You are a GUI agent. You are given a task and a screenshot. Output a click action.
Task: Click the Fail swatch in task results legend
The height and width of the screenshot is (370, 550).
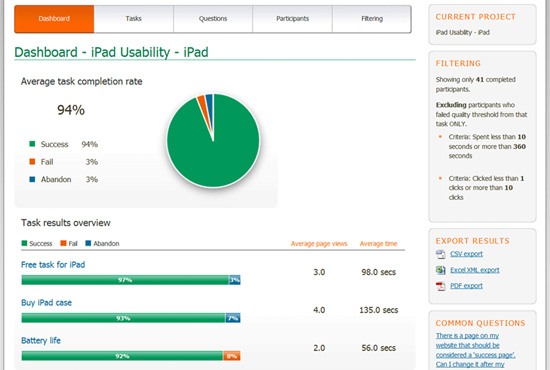[x=63, y=243]
